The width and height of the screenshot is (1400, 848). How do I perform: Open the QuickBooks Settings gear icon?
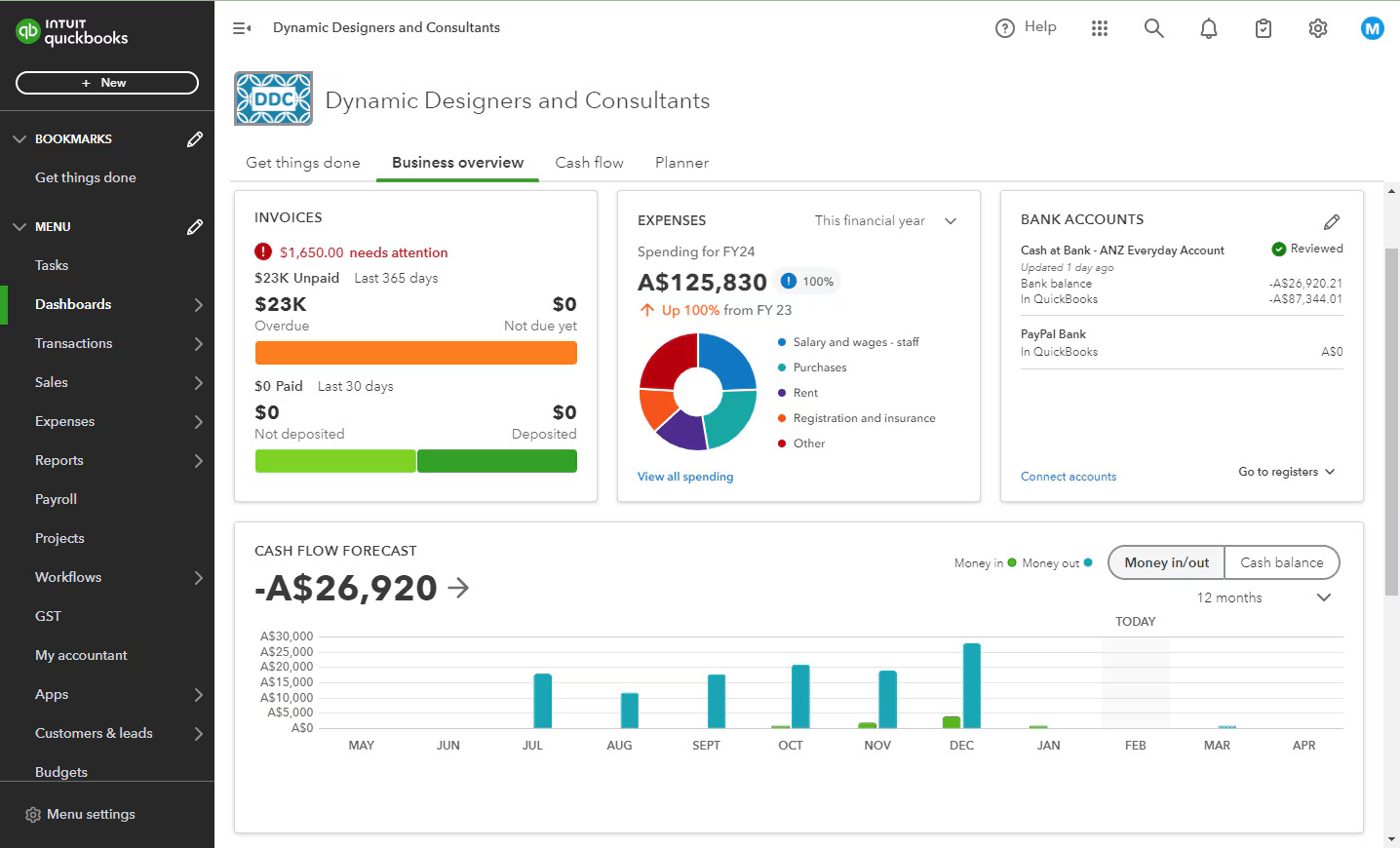click(x=1317, y=28)
